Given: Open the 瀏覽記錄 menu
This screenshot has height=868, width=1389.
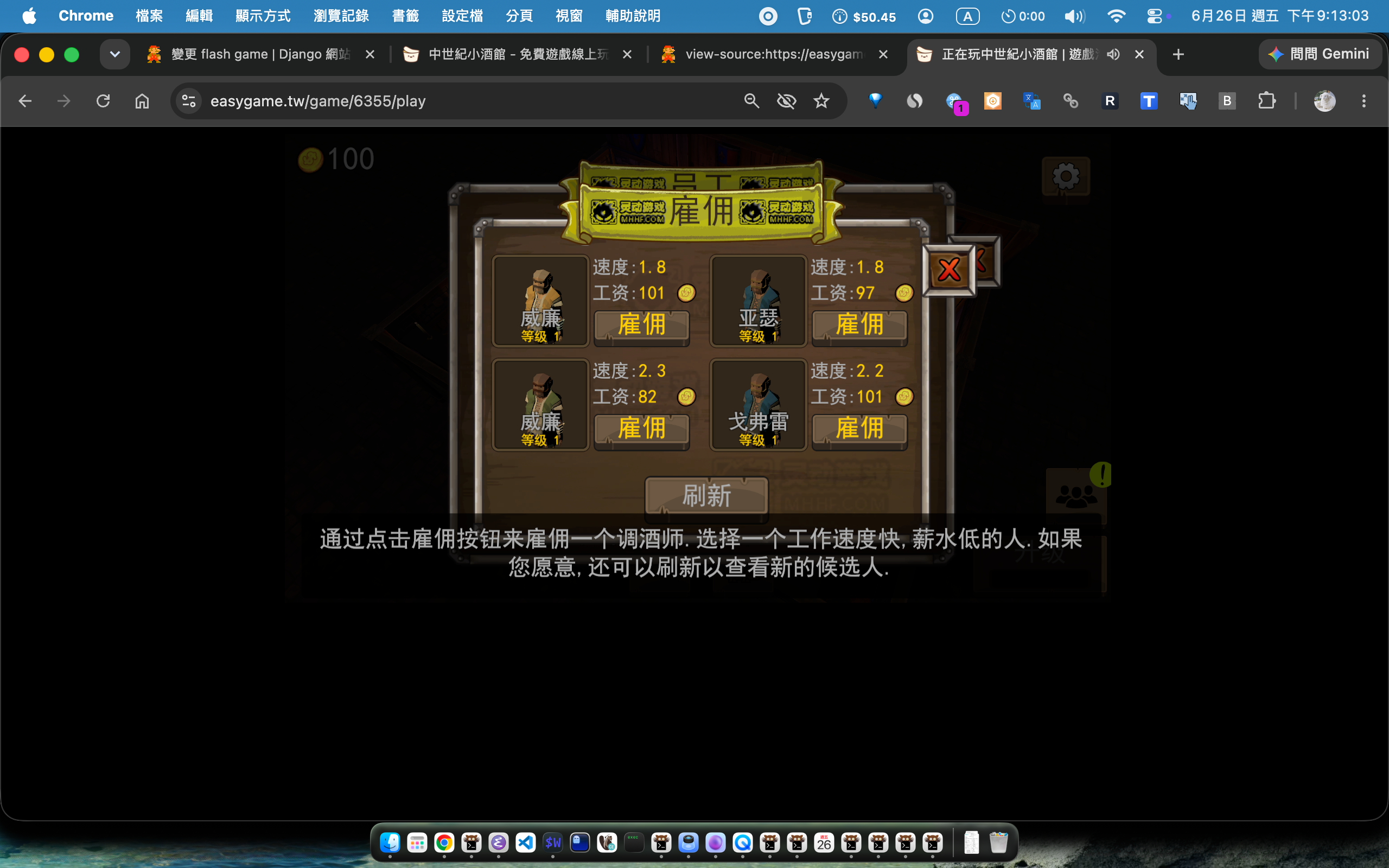Looking at the screenshot, I should tap(341, 16).
